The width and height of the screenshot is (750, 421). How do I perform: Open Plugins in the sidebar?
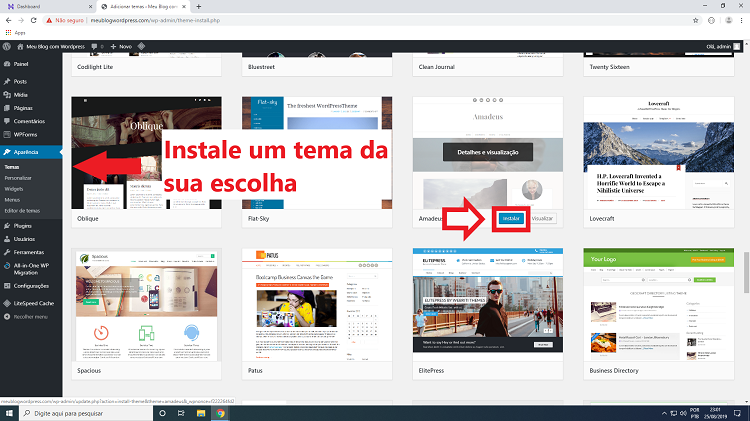(x=22, y=226)
